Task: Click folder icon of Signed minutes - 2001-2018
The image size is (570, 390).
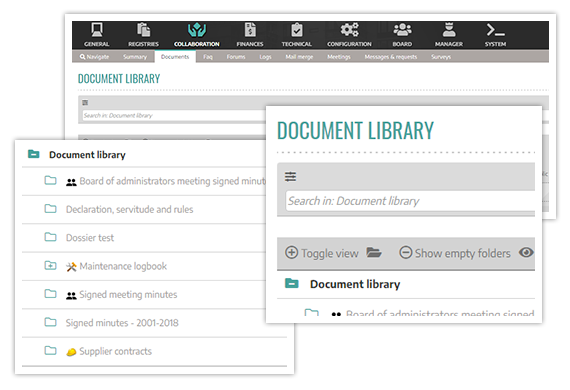Action: click(x=51, y=322)
